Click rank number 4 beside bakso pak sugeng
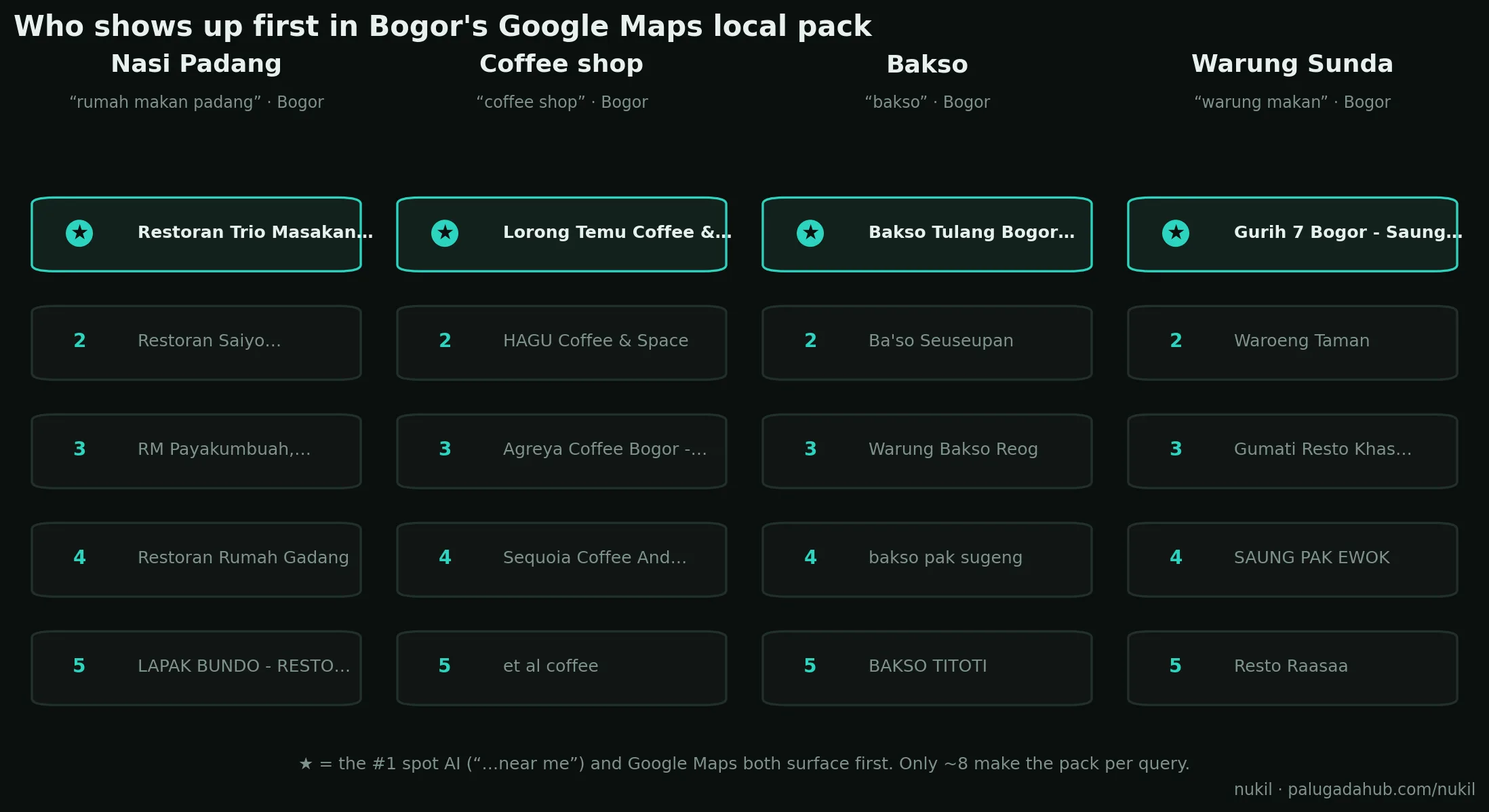 [810, 558]
